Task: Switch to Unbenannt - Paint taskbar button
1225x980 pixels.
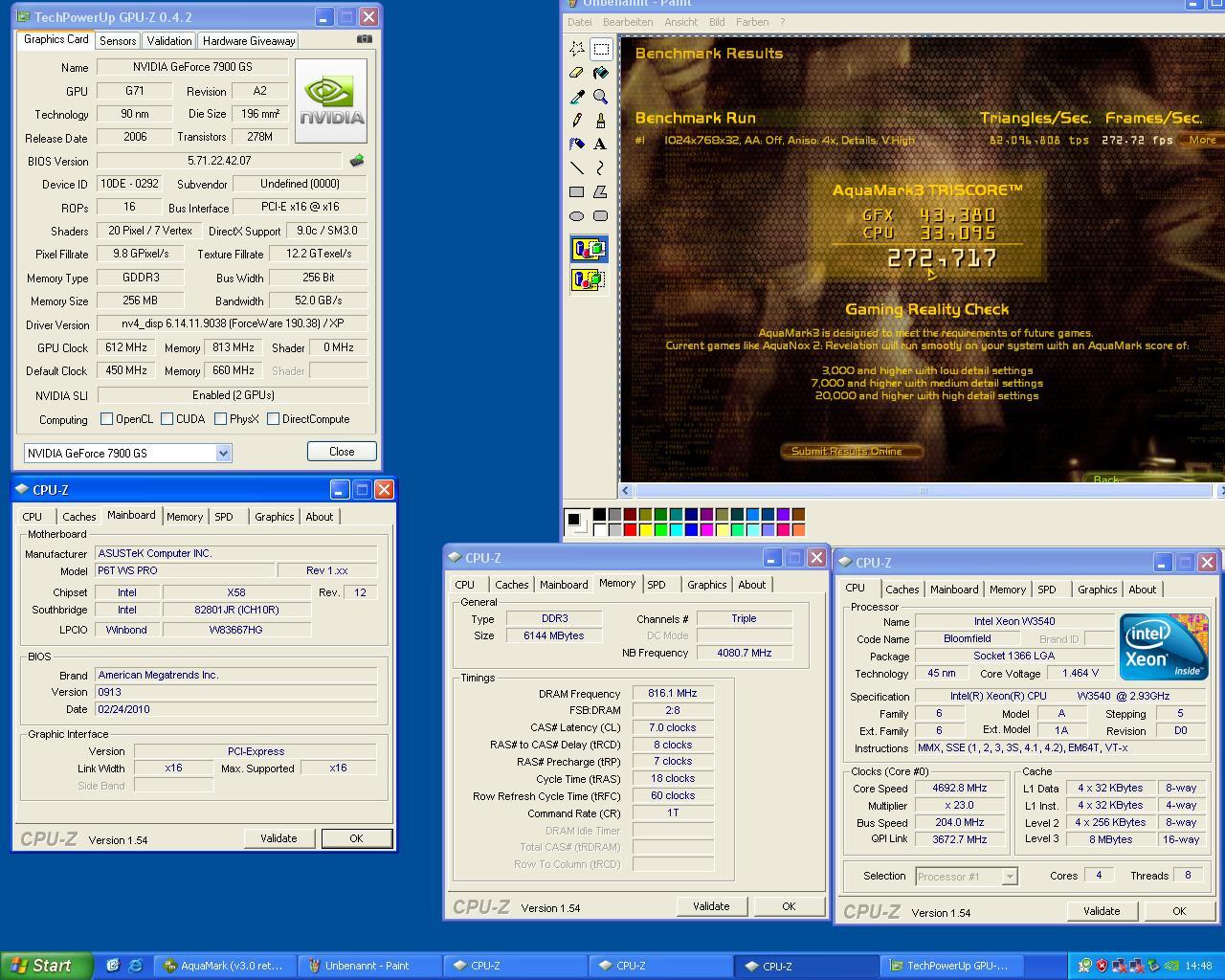Action: (367, 966)
